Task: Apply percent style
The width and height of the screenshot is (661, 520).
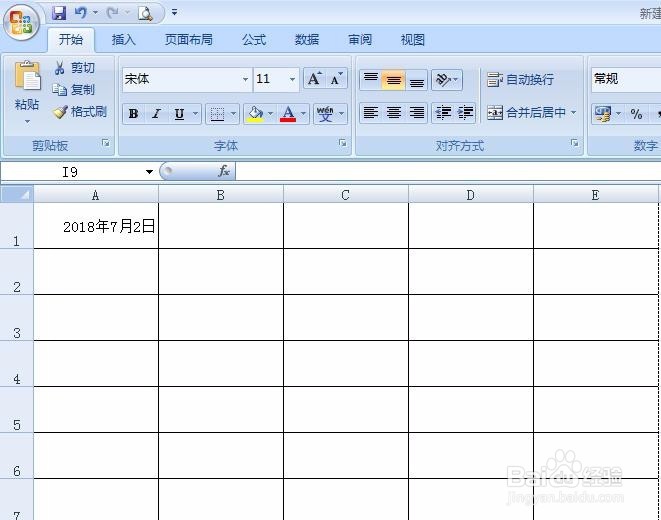Action: point(636,114)
